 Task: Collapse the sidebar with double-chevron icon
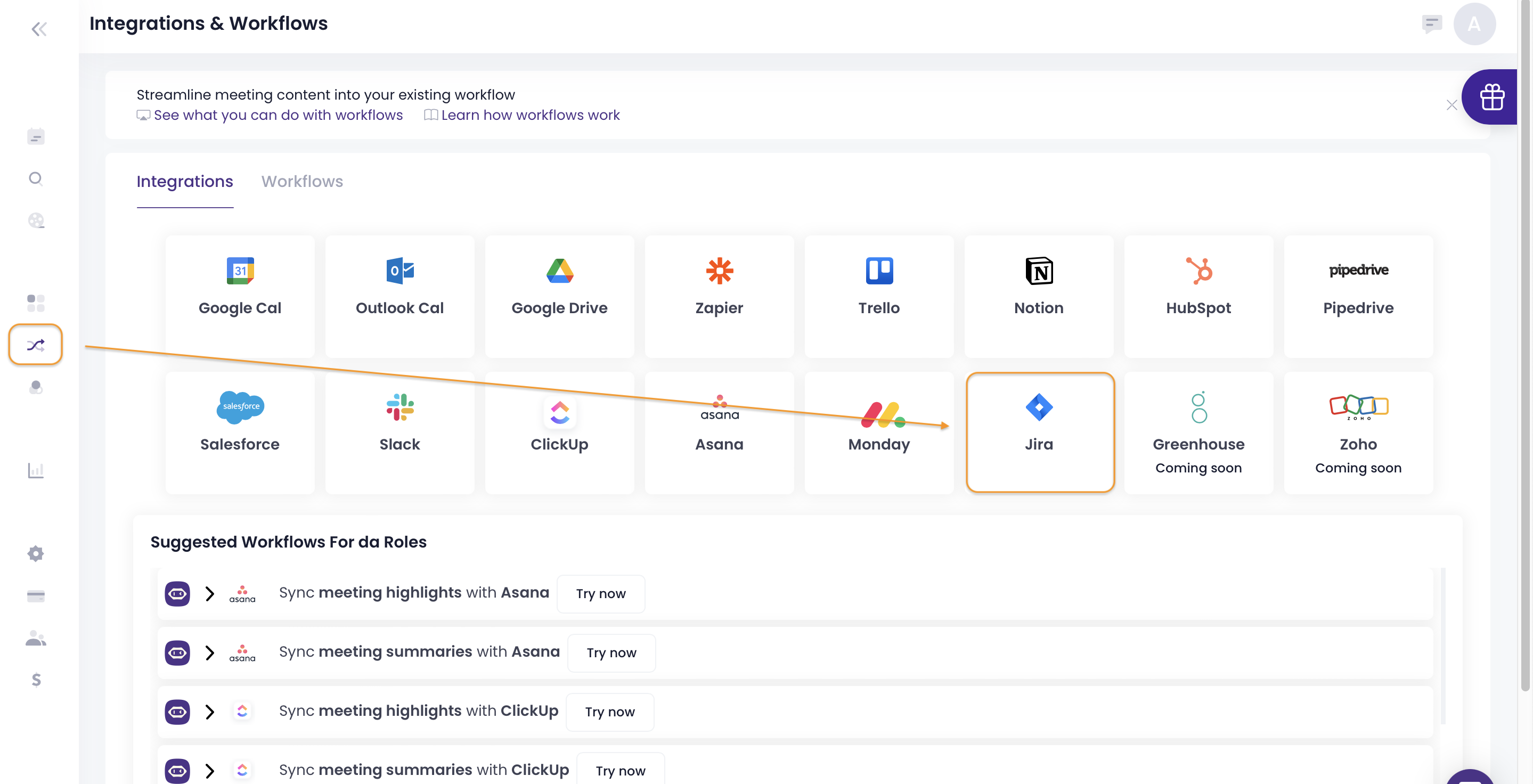click(x=39, y=29)
